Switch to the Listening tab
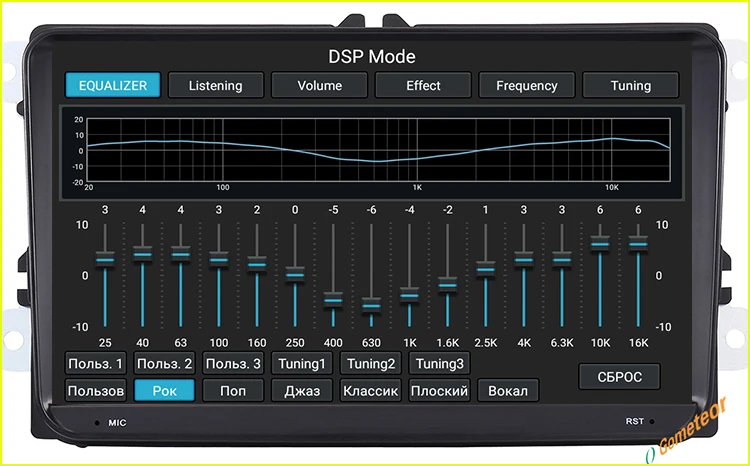The height and width of the screenshot is (466, 750). click(216, 85)
